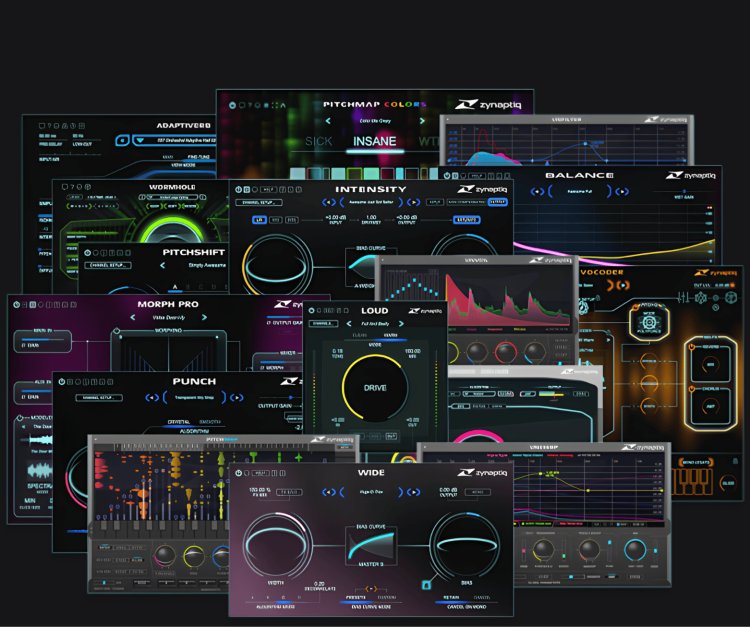This screenshot has width=750, height=627.
Task: Toggle the PUNCH plugin power icon
Action: tap(62, 382)
